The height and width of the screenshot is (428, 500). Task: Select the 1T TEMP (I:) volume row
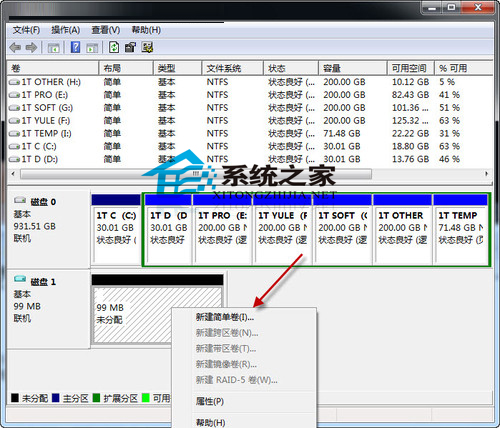250,134
